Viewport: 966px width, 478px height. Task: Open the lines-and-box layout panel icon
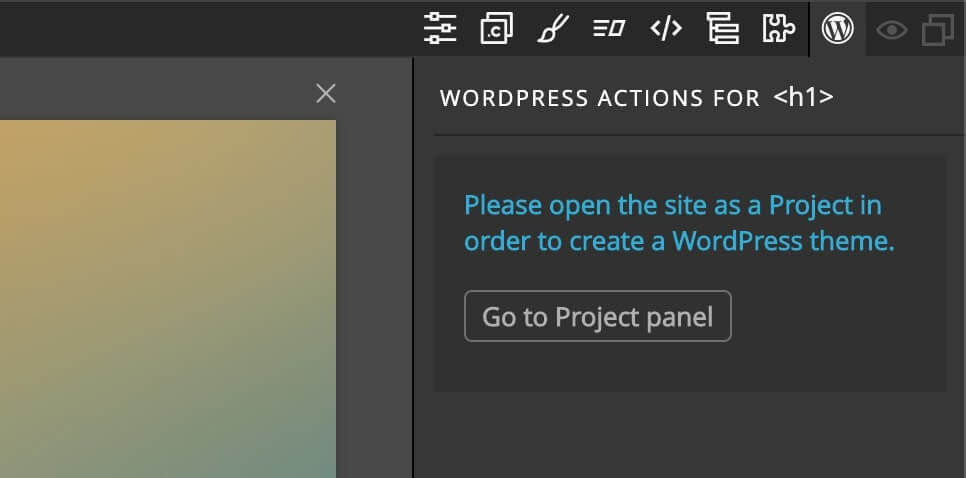click(609, 28)
